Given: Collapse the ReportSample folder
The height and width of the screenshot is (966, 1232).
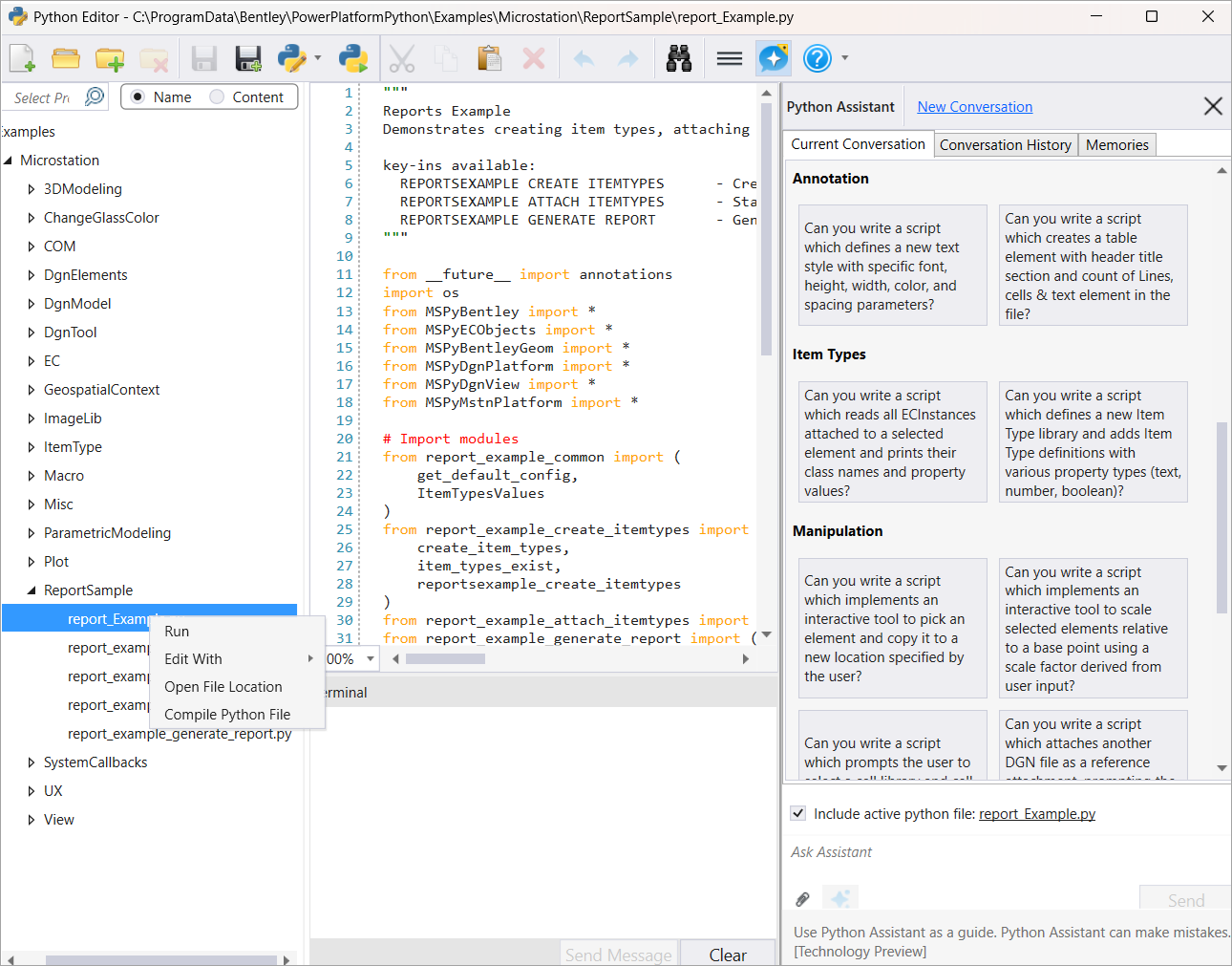Looking at the screenshot, I should 32,590.
